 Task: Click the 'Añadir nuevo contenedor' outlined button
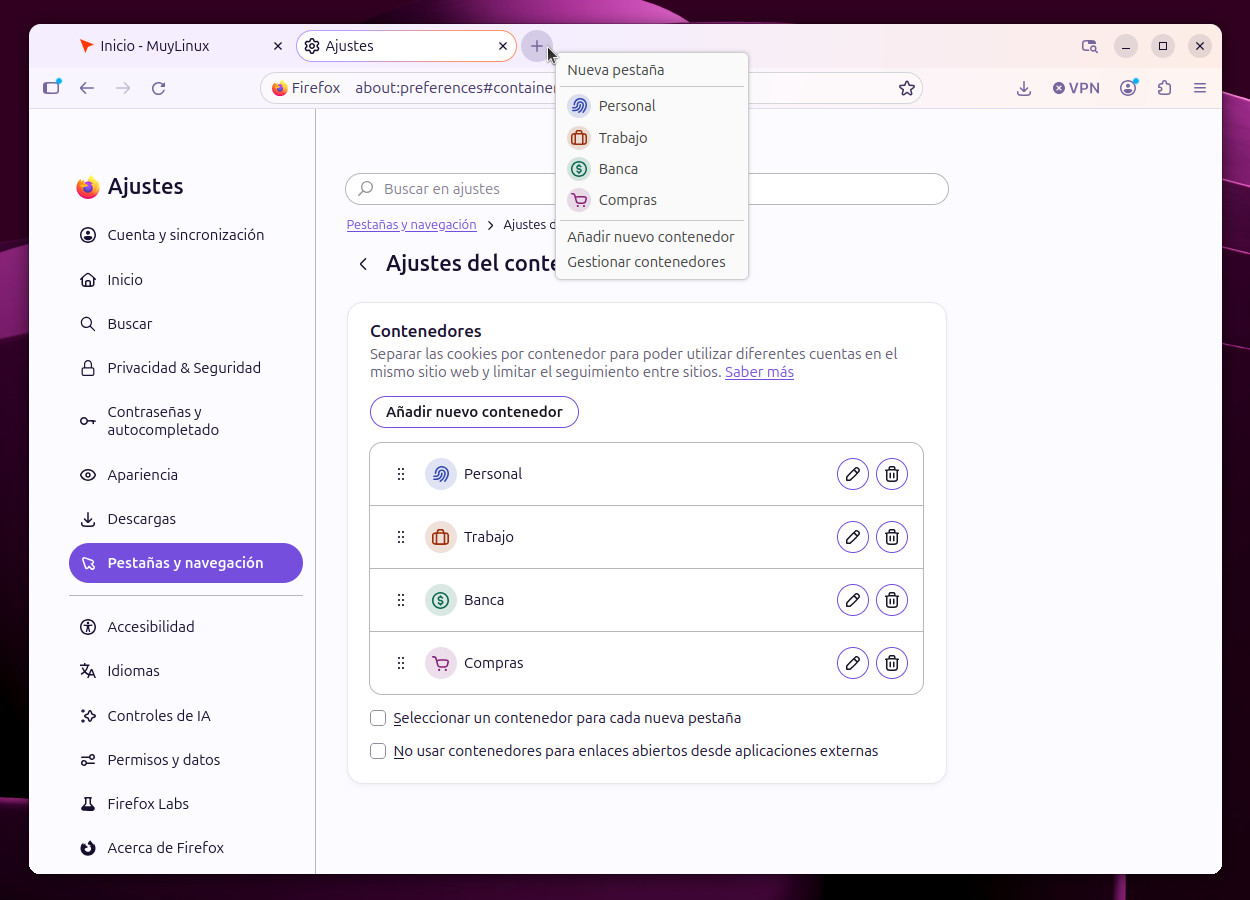click(474, 412)
